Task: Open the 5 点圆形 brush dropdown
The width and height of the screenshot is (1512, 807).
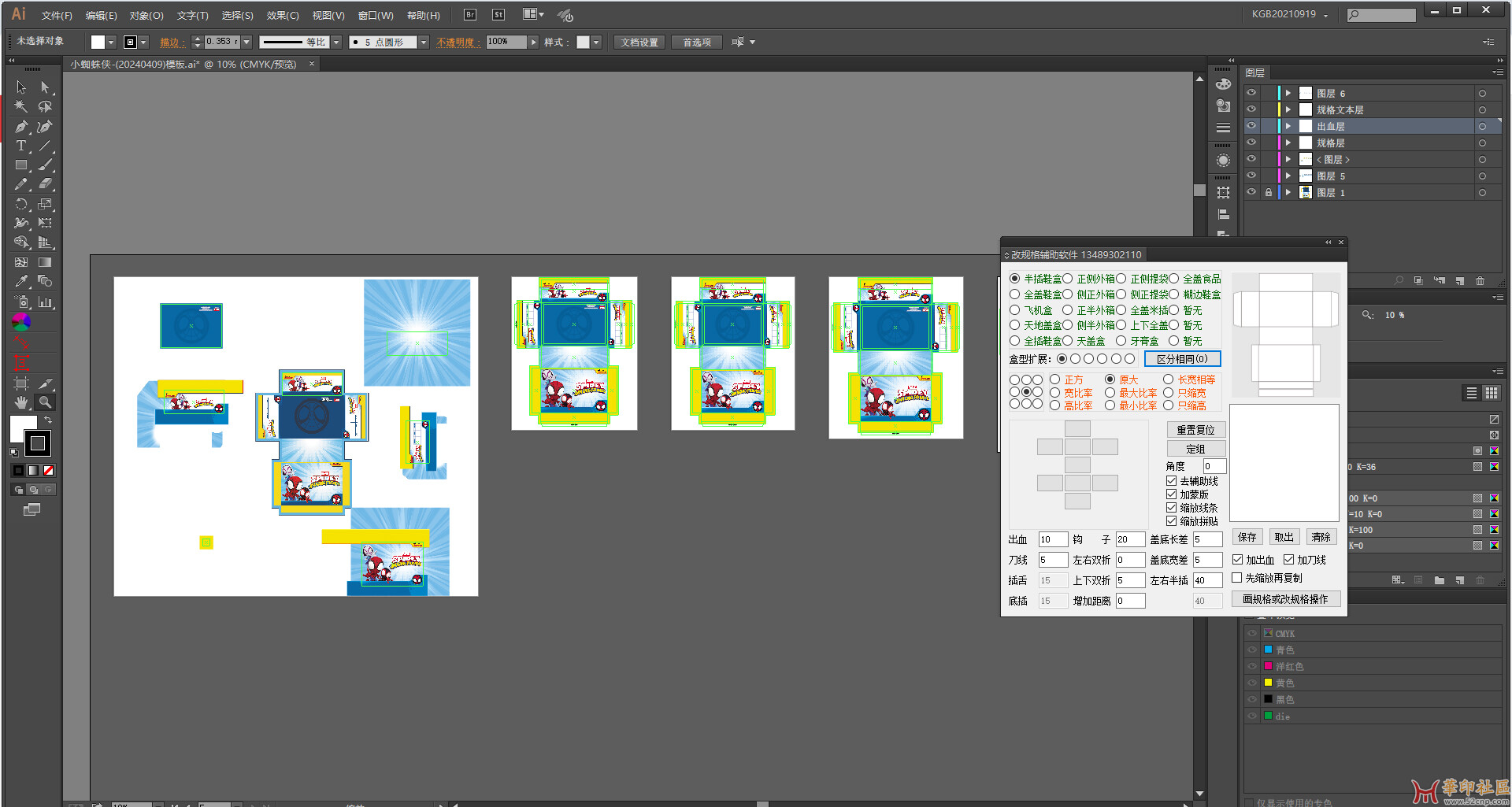Action: pos(424,42)
